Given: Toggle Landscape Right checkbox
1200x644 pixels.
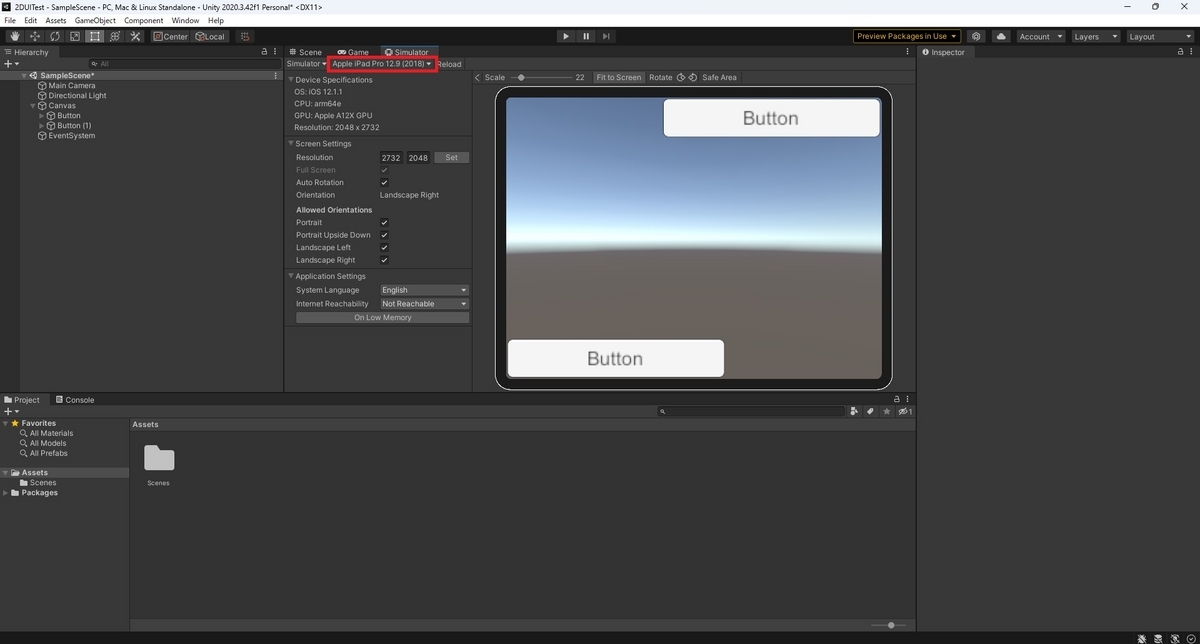Looking at the screenshot, I should click(384, 260).
